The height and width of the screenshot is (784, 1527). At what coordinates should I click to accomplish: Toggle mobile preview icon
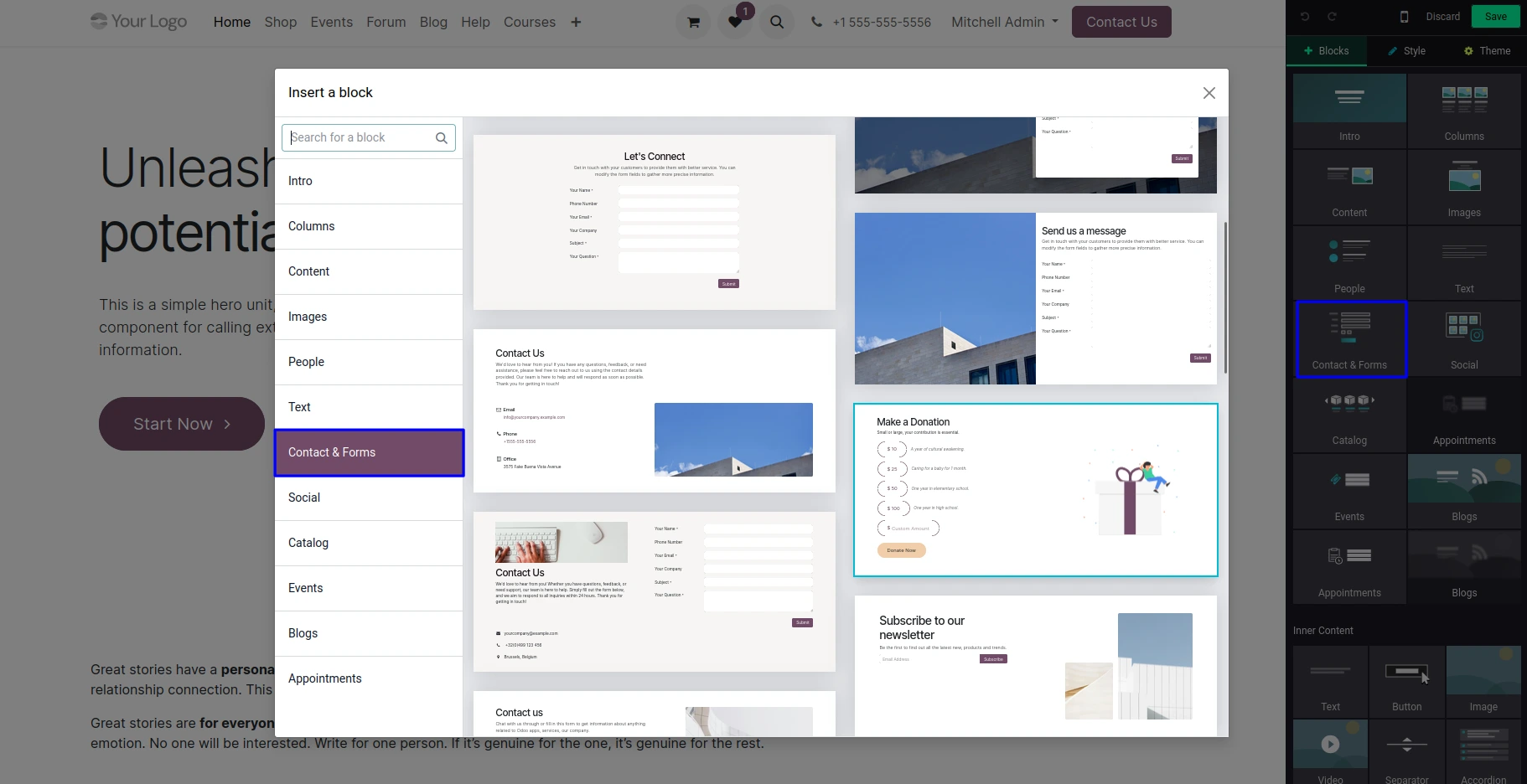click(1404, 17)
